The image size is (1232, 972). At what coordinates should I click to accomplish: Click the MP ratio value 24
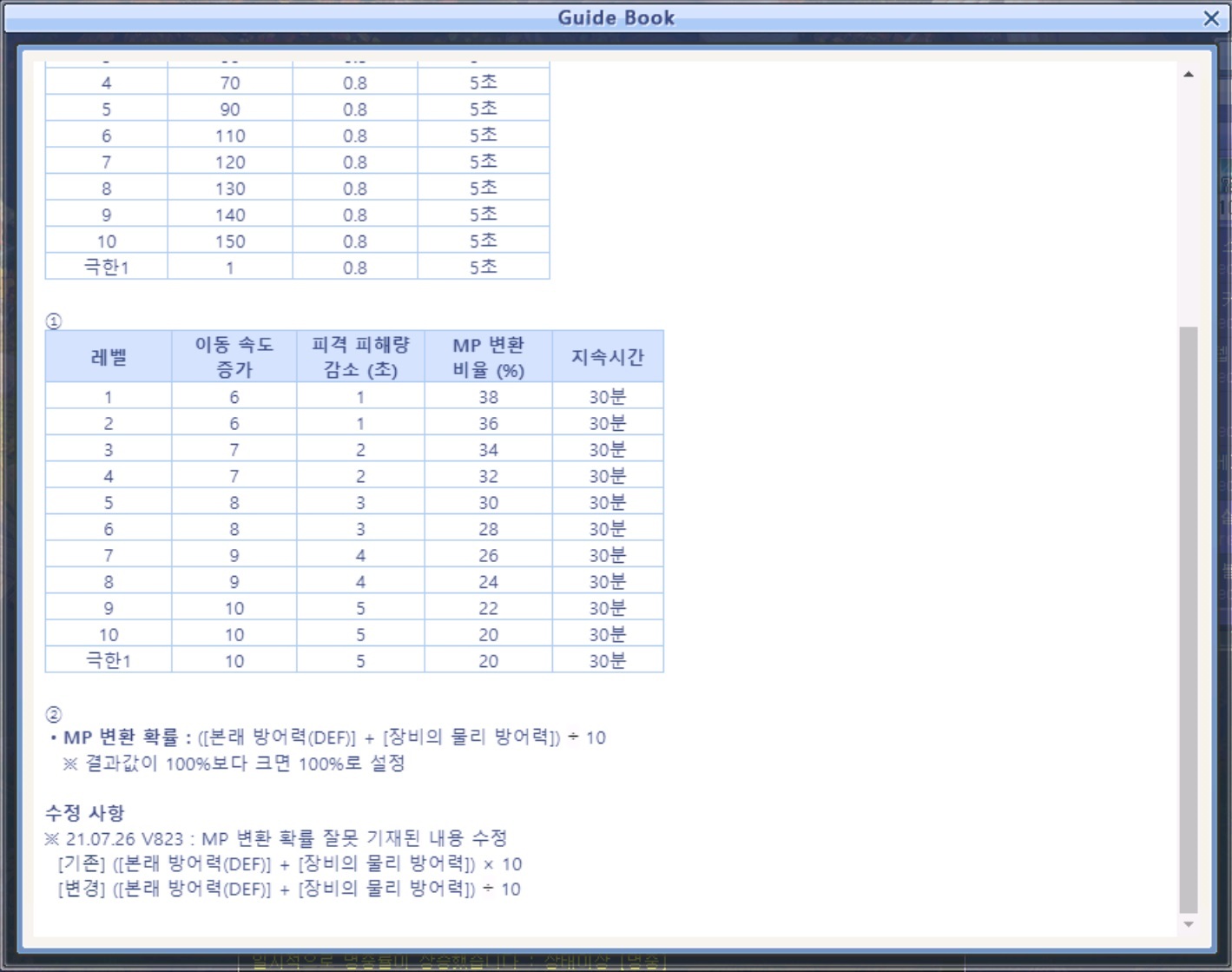click(x=489, y=582)
